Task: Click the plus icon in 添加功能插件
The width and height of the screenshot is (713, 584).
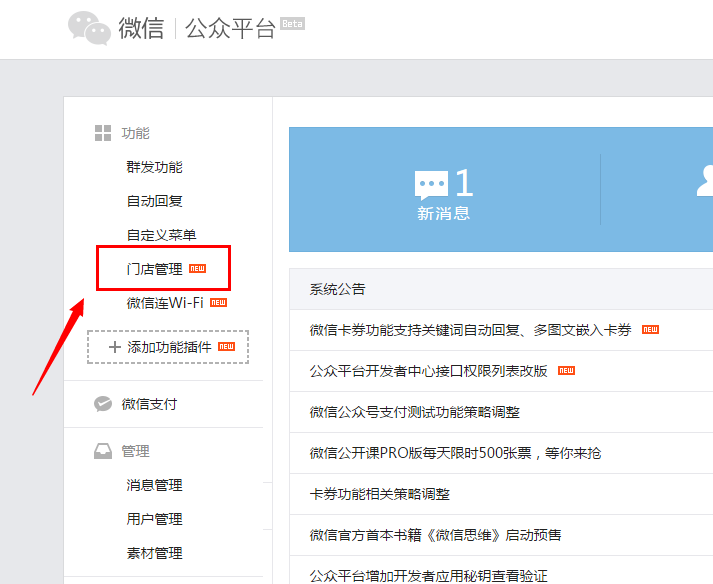Action: tap(115, 347)
